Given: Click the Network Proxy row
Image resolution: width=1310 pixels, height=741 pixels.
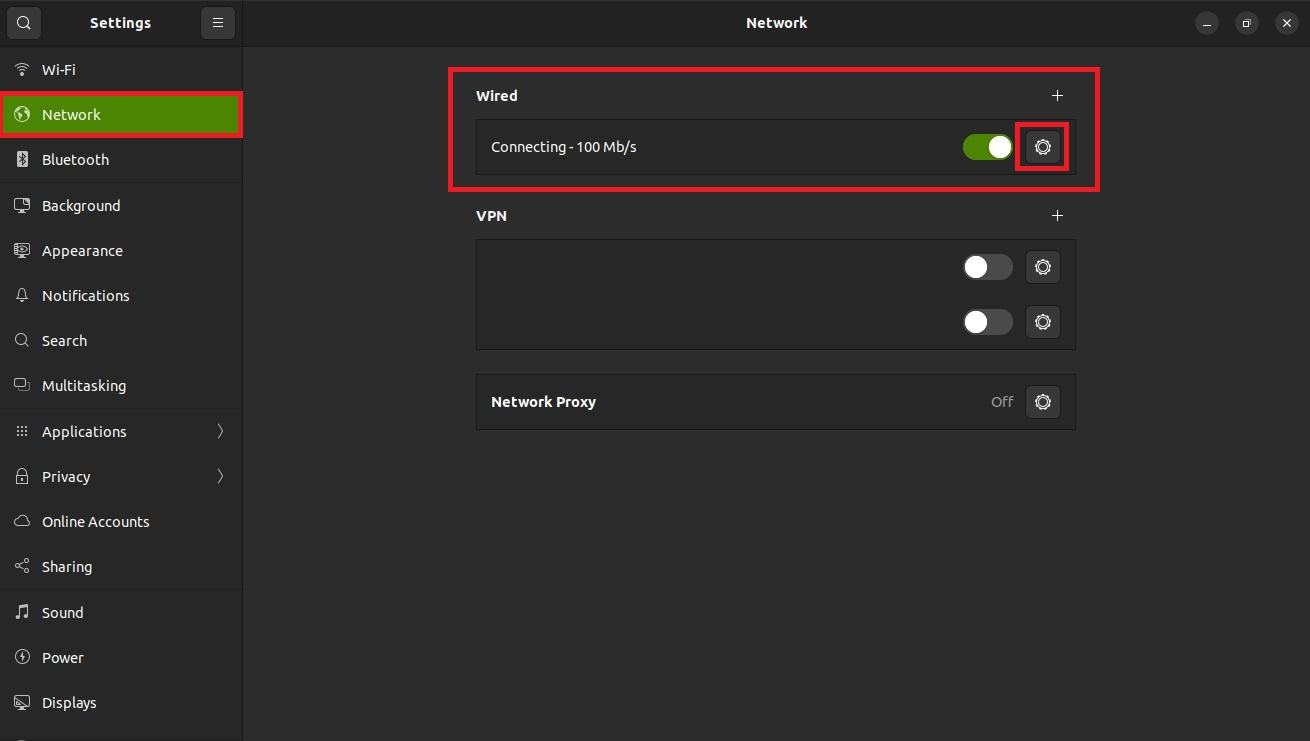Looking at the screenshot, I should (700, 402).
